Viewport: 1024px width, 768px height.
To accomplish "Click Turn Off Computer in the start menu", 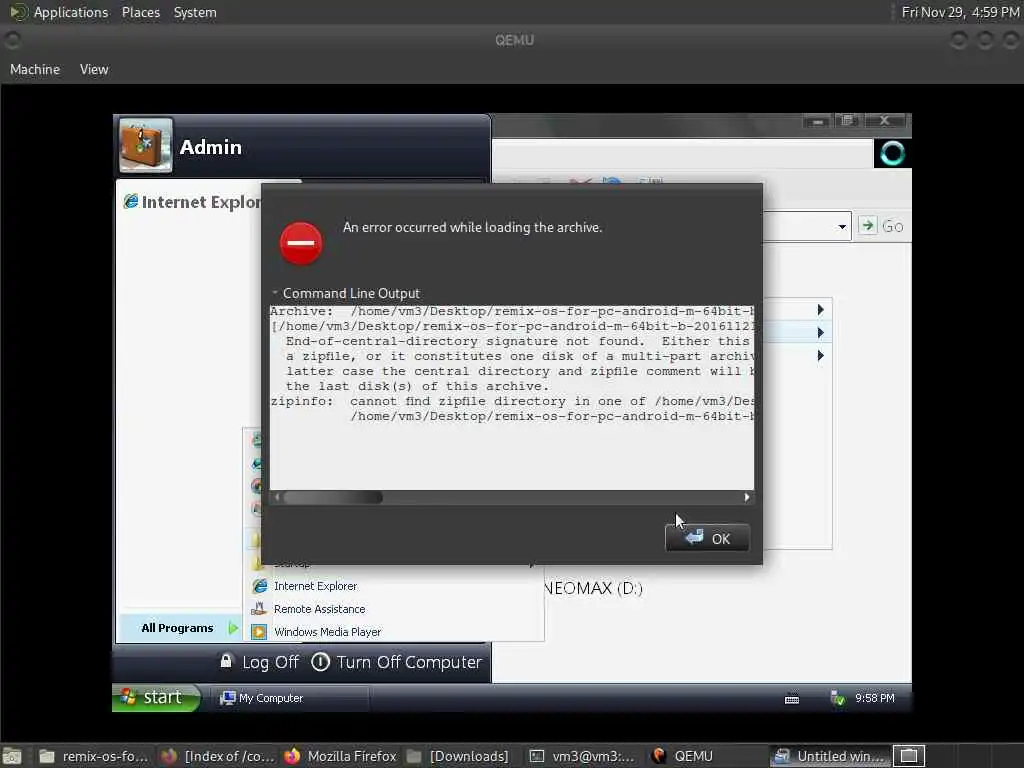I will (x=396, y=662).
